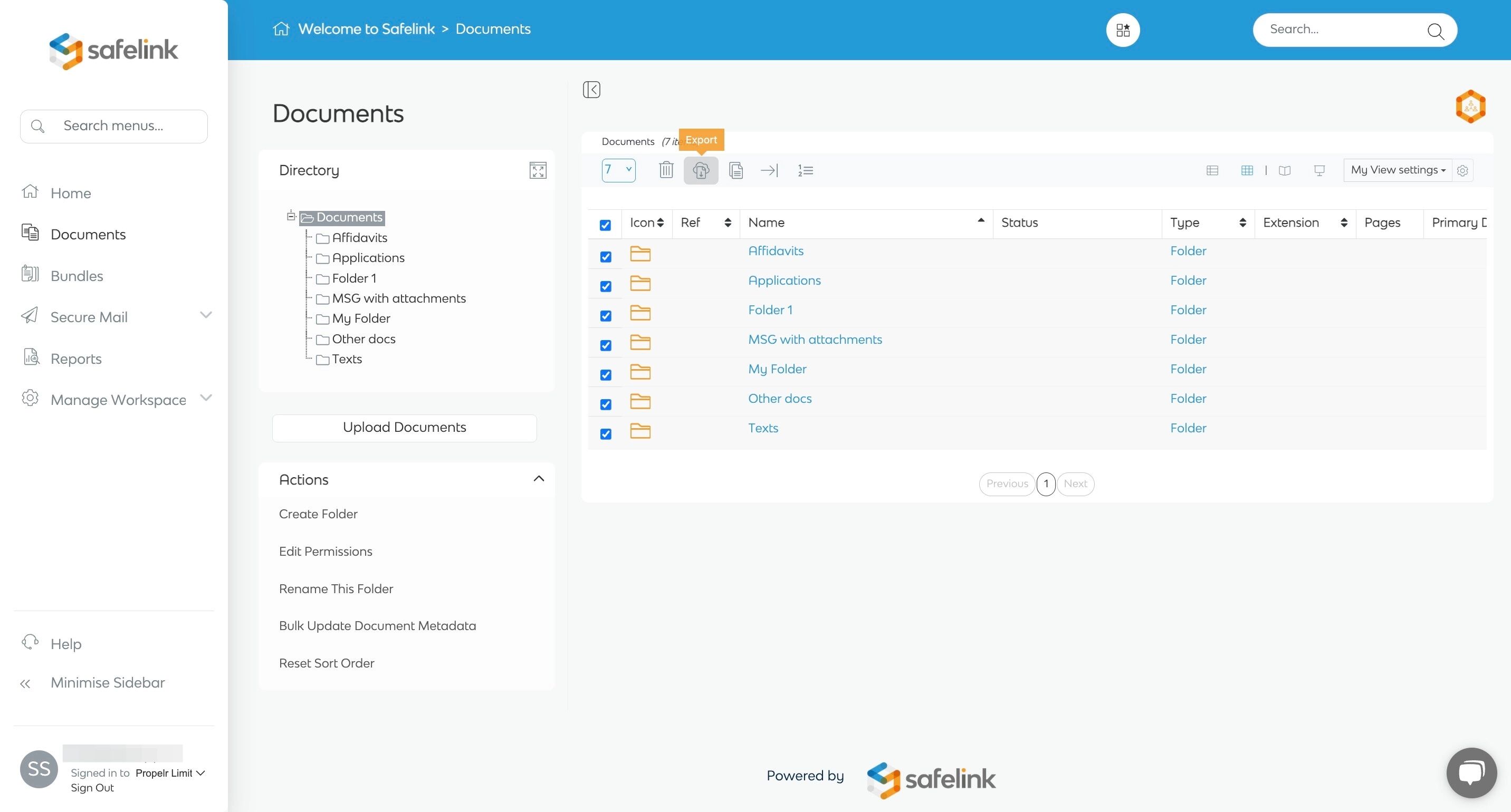Open My View settings dropdown
The height and width of the screenshot is (812, 1511).
click(1397, 170)
